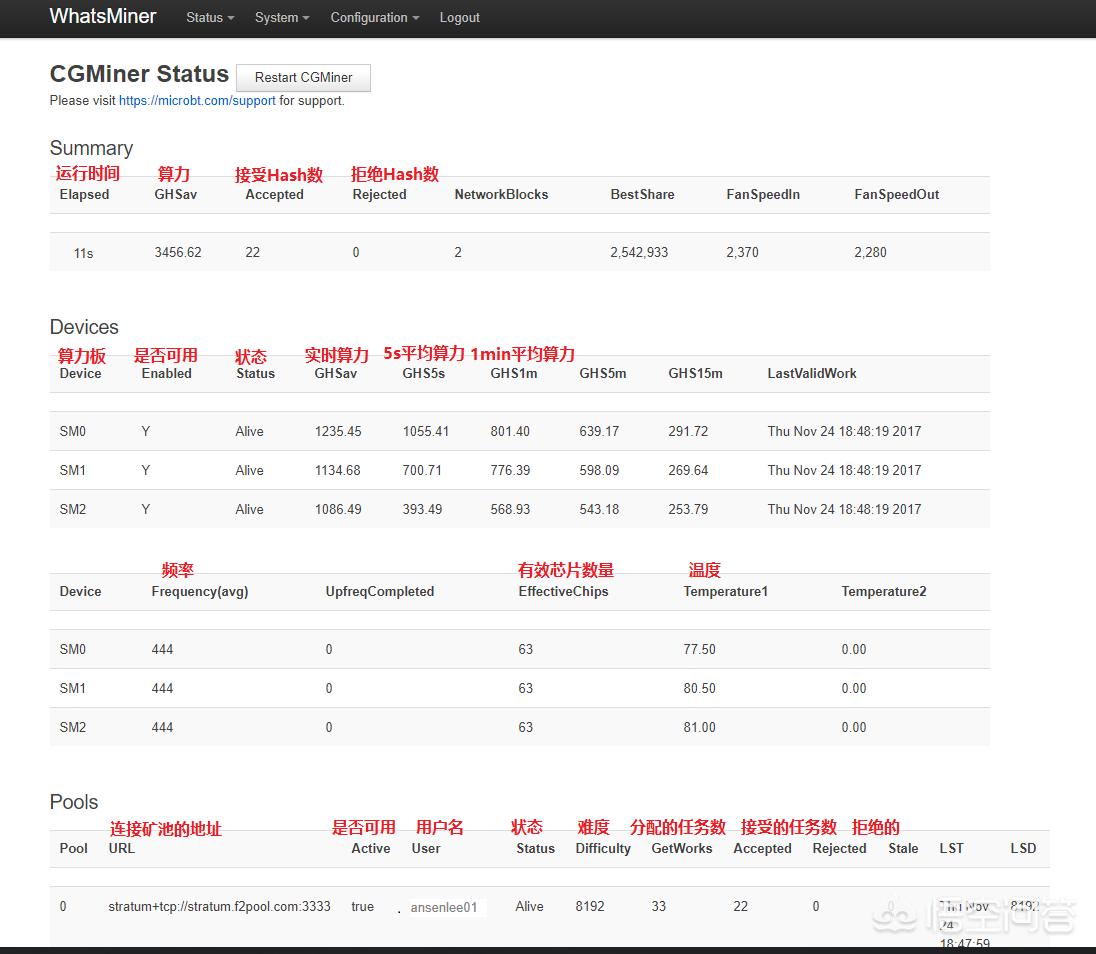Click the NetworkBlocks column header
This screenshot has height=954, width=1096.
pos(501,195)
